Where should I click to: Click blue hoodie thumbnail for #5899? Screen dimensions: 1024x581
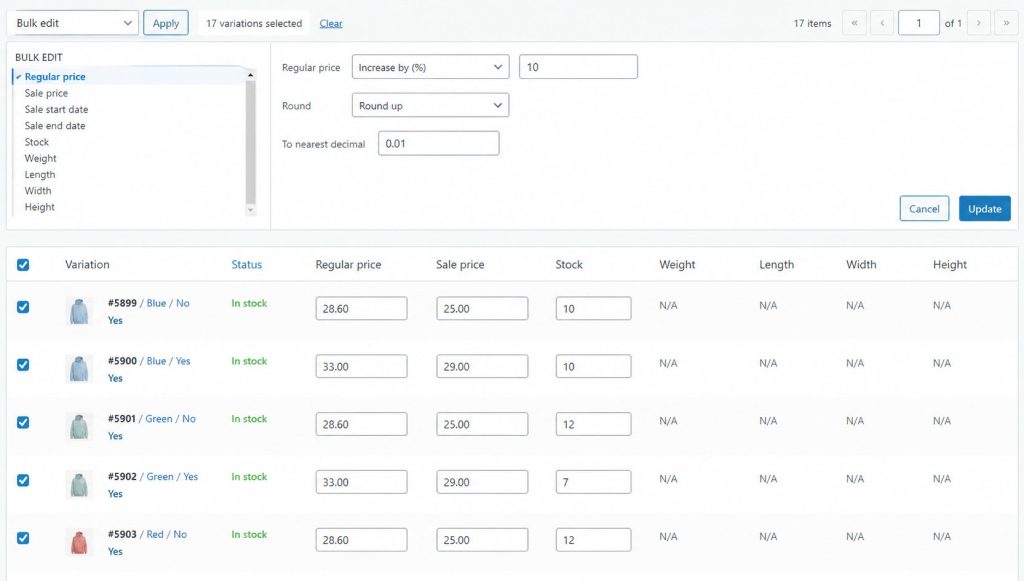click(x=79, y=311)
